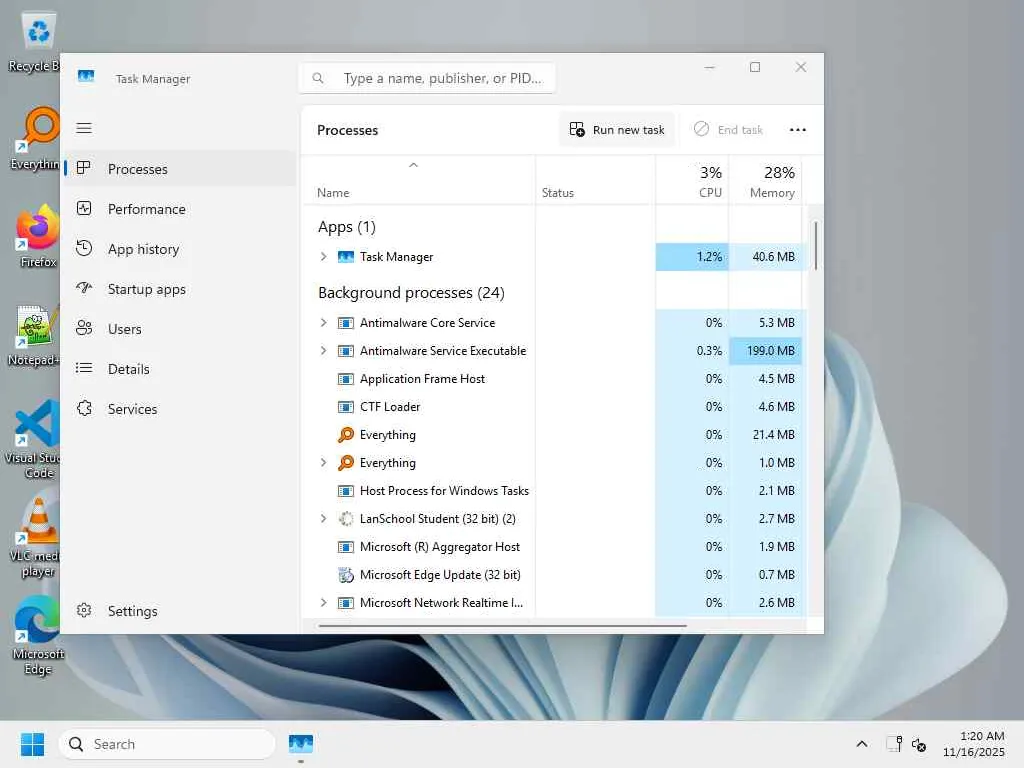The image size is (1024, 768).
Task: Click the Background processes (24) group heading
Action: point(411,293)
